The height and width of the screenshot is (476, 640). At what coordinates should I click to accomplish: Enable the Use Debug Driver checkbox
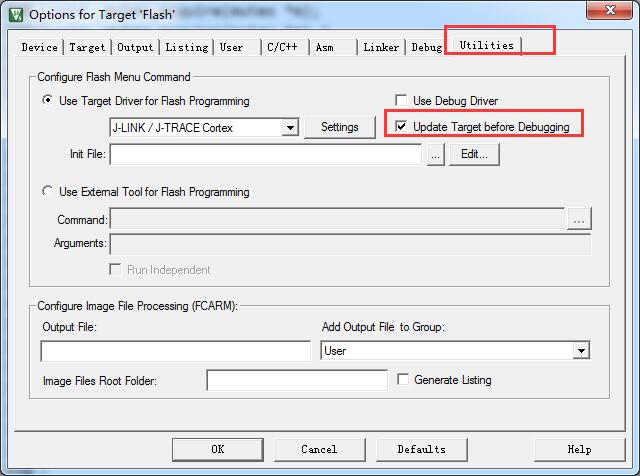(x=402, y=101)
